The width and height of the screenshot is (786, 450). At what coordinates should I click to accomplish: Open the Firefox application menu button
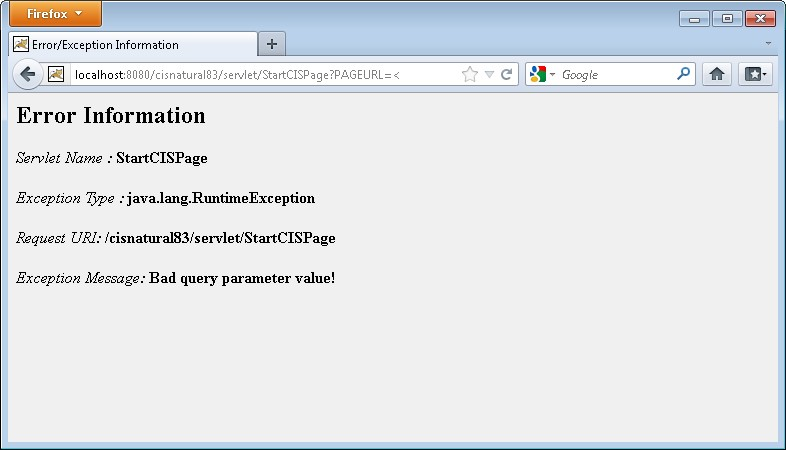(55, 14)
